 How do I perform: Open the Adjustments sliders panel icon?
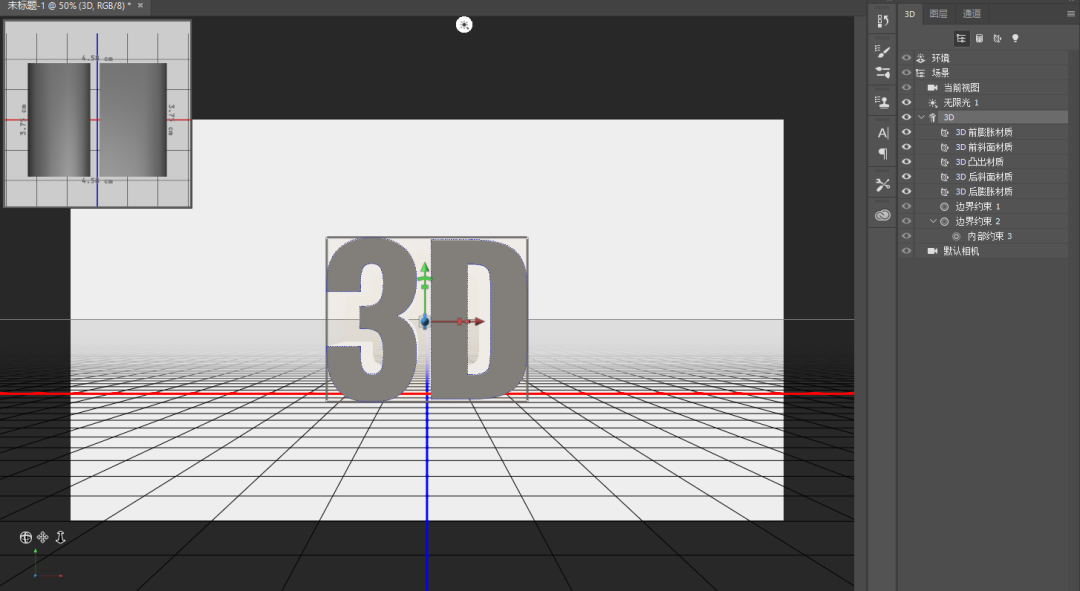coord(882,72)
